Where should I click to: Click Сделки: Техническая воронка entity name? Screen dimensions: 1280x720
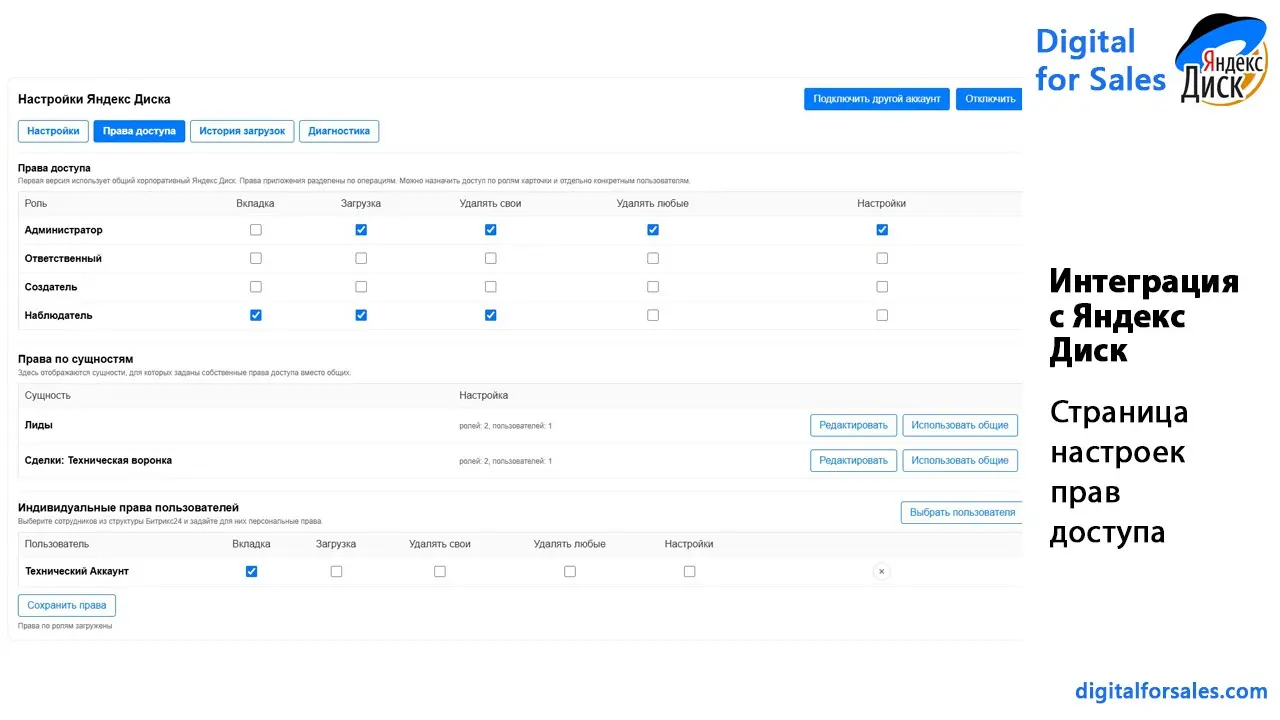point(98,460)
